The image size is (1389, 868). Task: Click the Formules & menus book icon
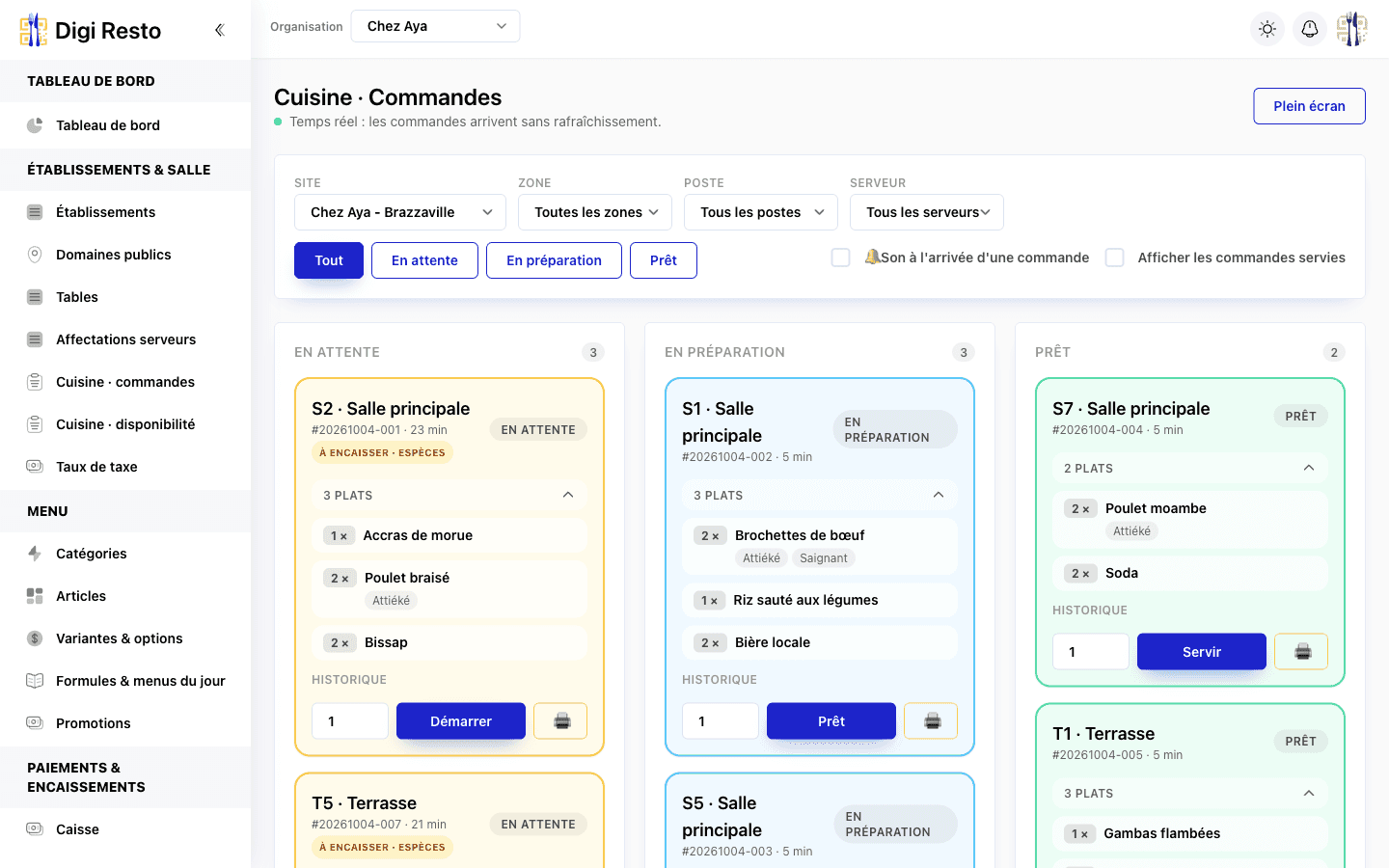(35, 681)
